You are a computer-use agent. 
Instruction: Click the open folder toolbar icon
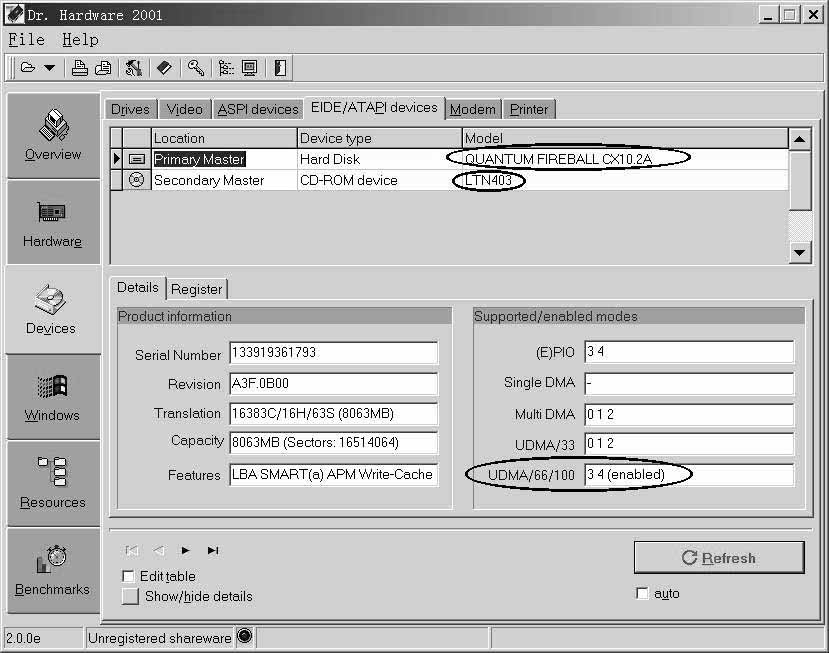(x=27, y=68)
